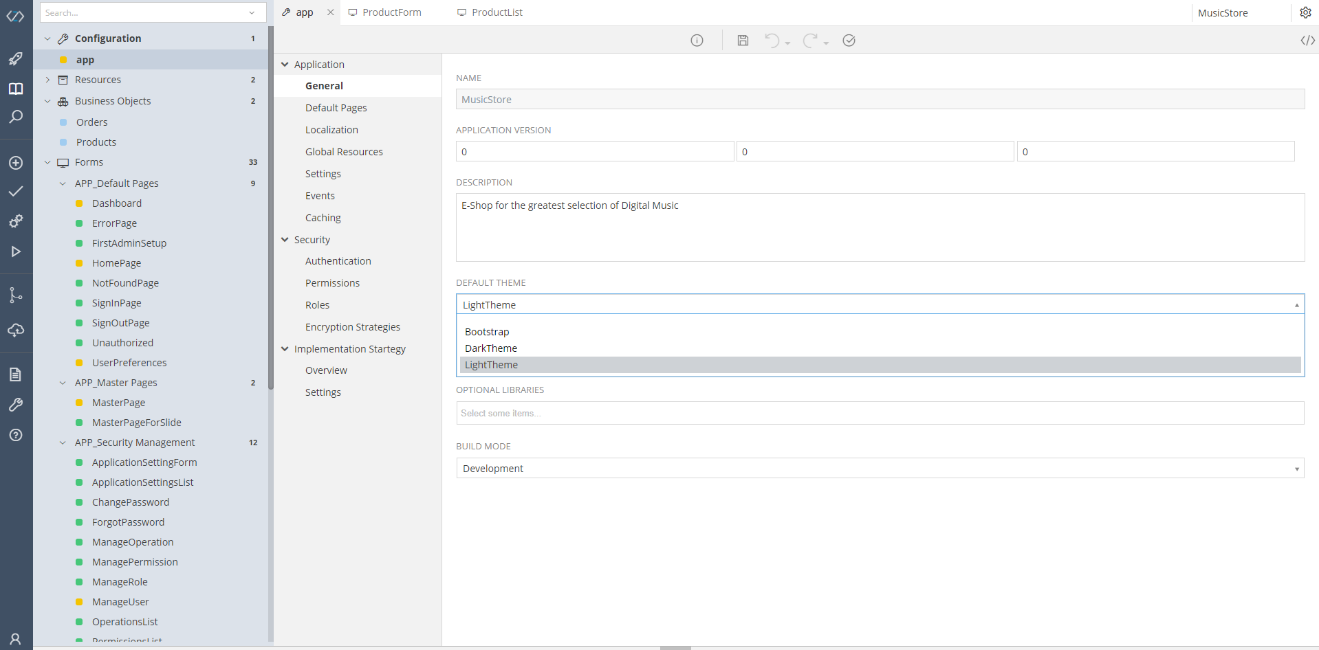Open the help question-mark icon in the sidebar

click(15, 434)
